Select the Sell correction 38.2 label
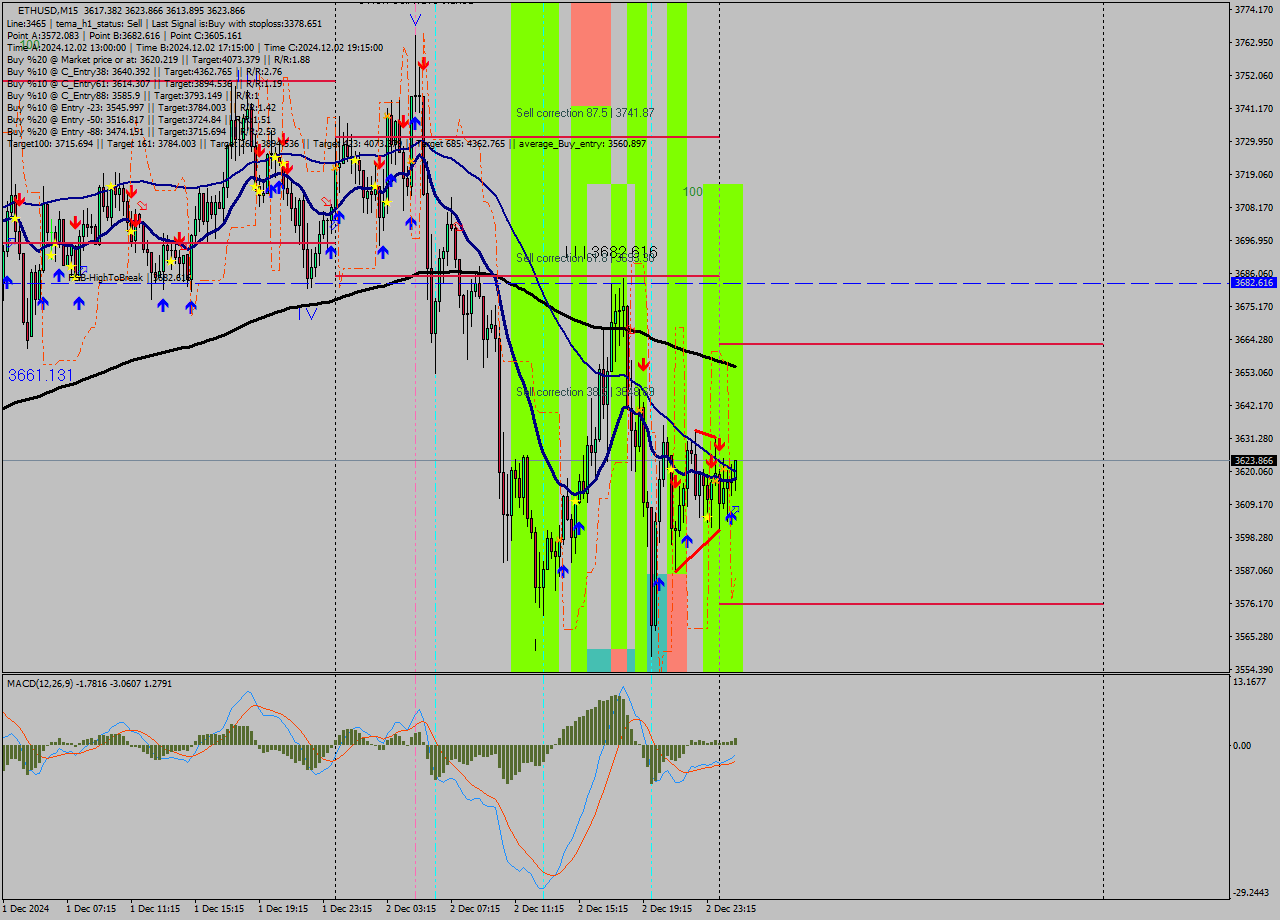Viewport: 1280px width, 920px height. [585, 392]
